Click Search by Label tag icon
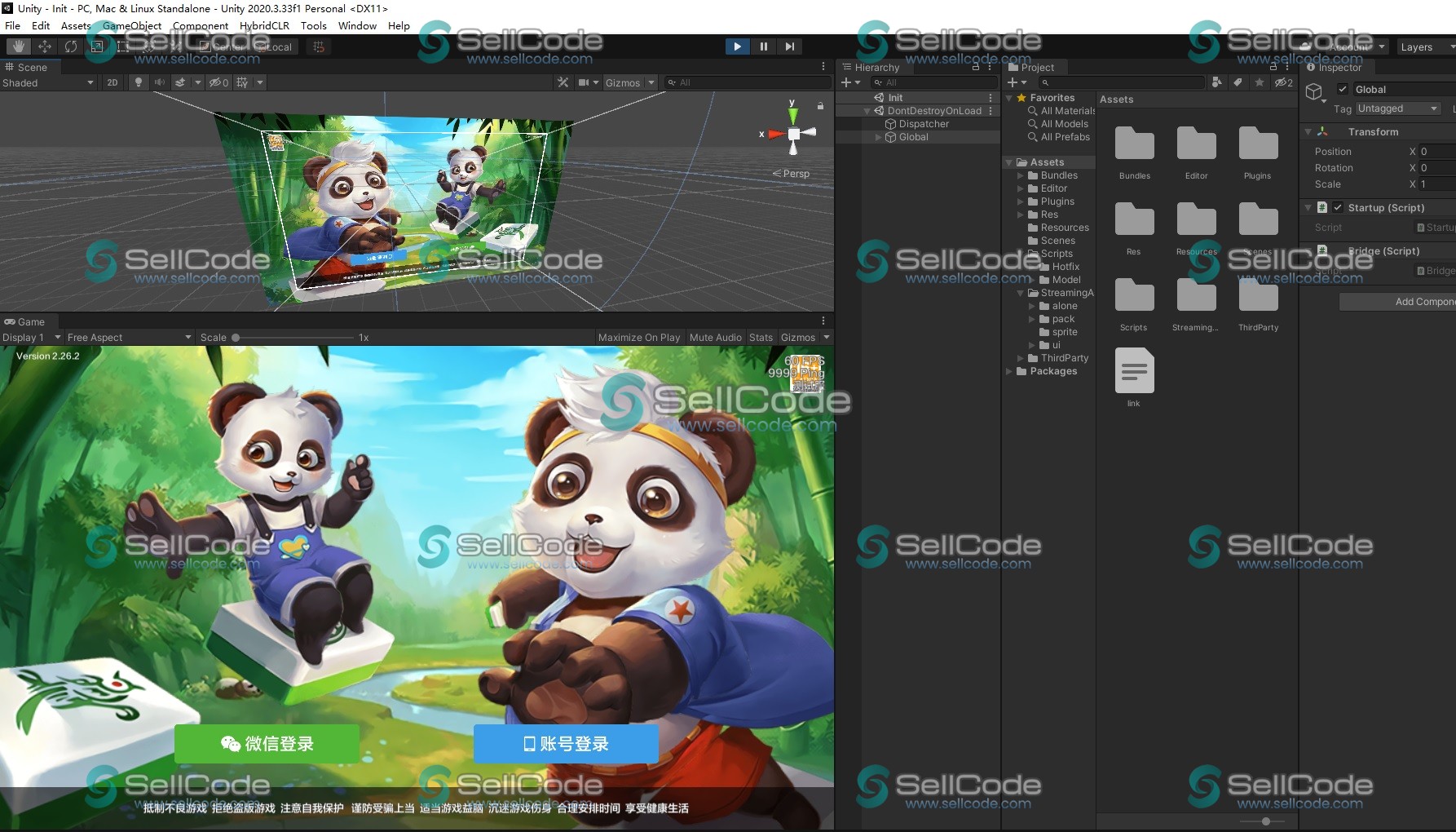This screenshot has height=832, width=1456. 1238,82
